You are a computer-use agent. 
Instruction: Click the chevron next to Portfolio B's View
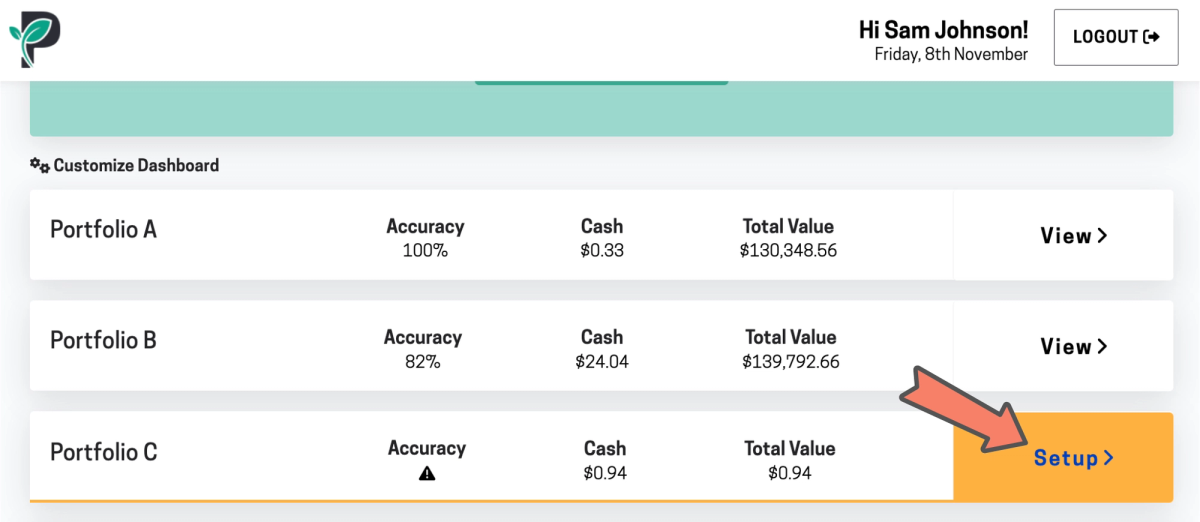tap(1102, 347)
